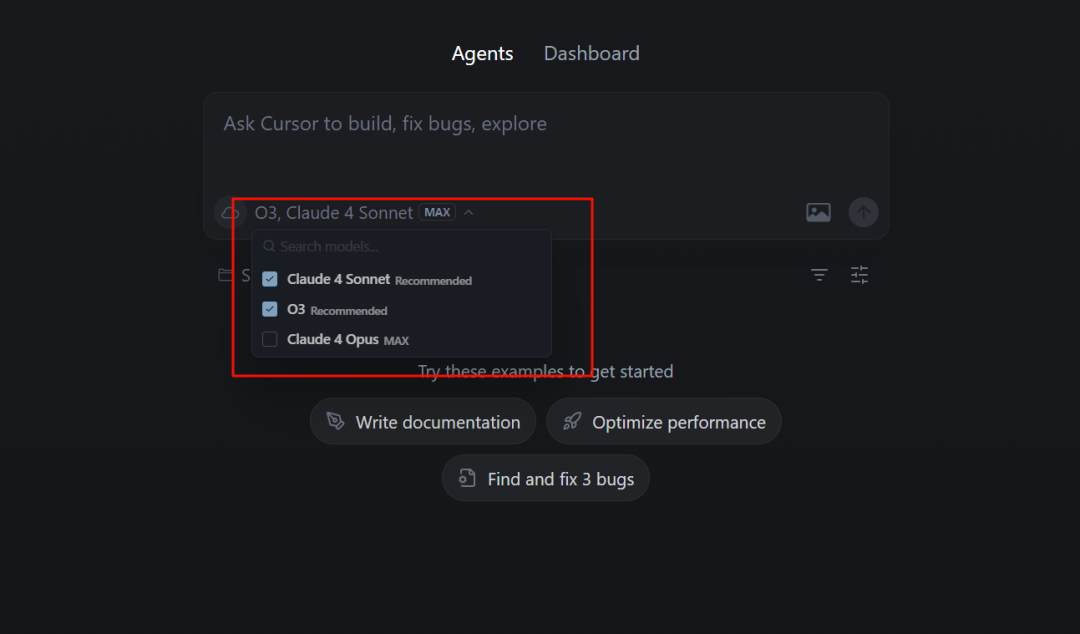Enable the Claude 4 Opus checkbox

(270, 340)
